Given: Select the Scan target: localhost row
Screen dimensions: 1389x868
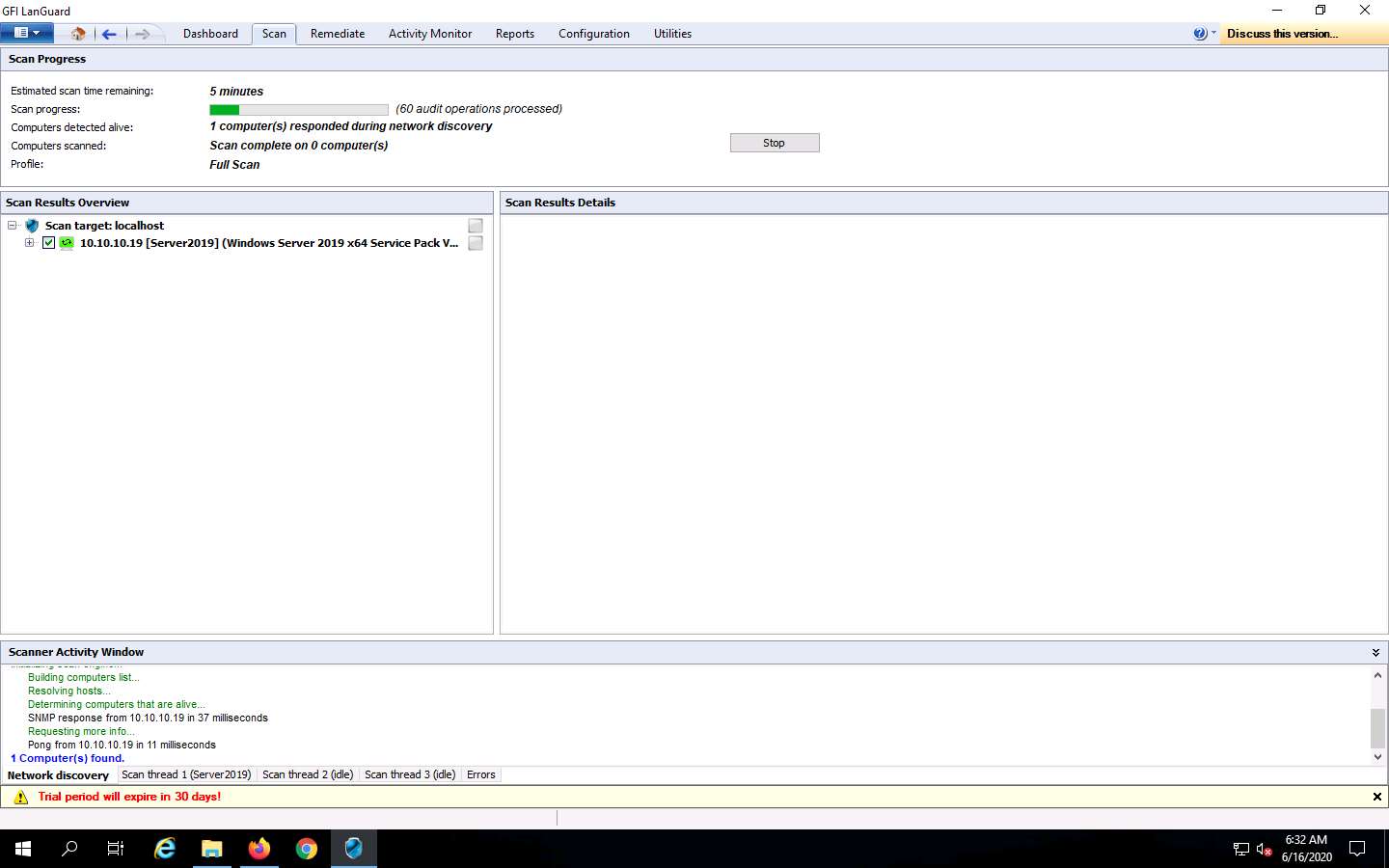Looking at the screenshot, I should coord(104,226).
